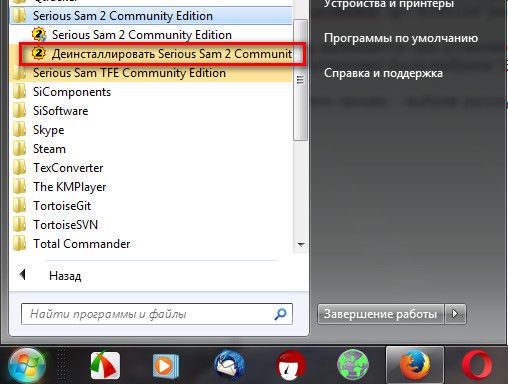Click the Завершение работы button
Screen dimensions: 508x384
tap(380, 314)
